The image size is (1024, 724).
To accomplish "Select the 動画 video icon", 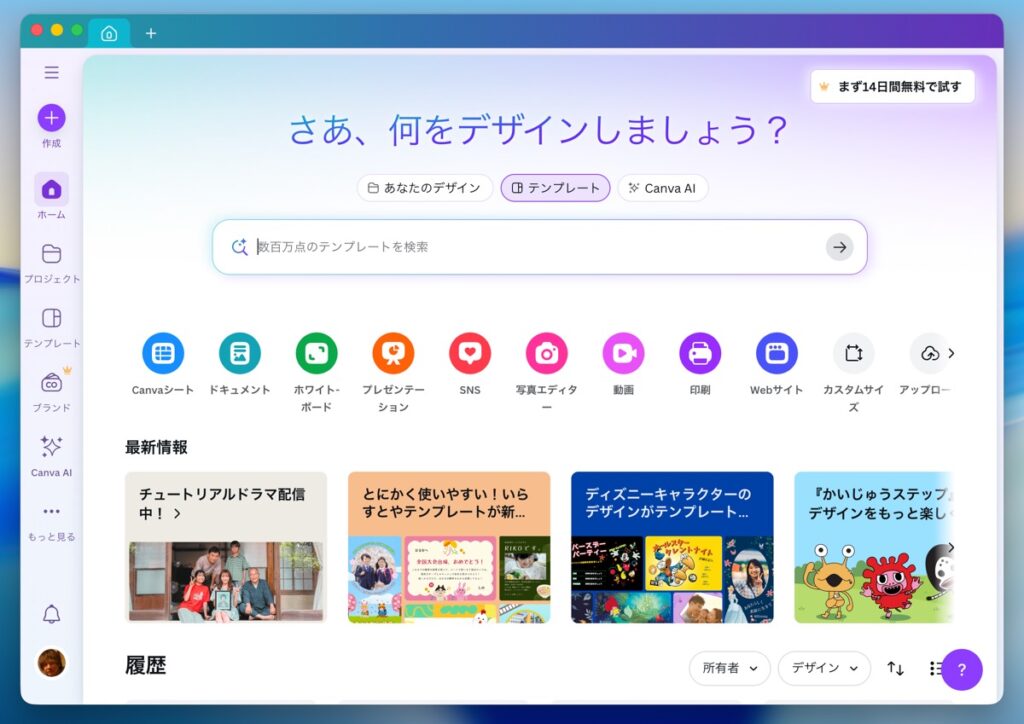I will pyautogui.click(x=623, y=353).
